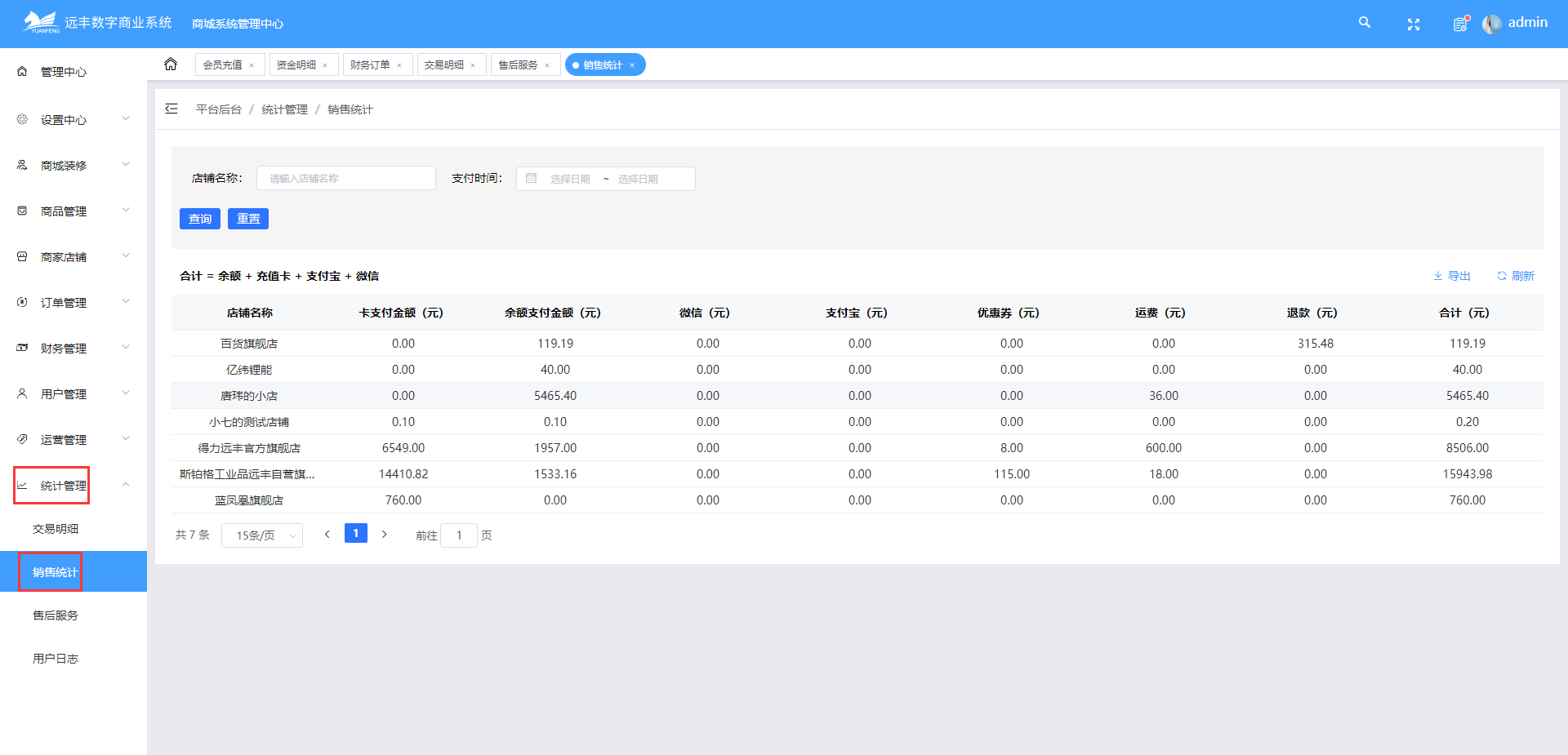
Task: Click the 订单管理 sidebar icon
Action: pos(22,302)
